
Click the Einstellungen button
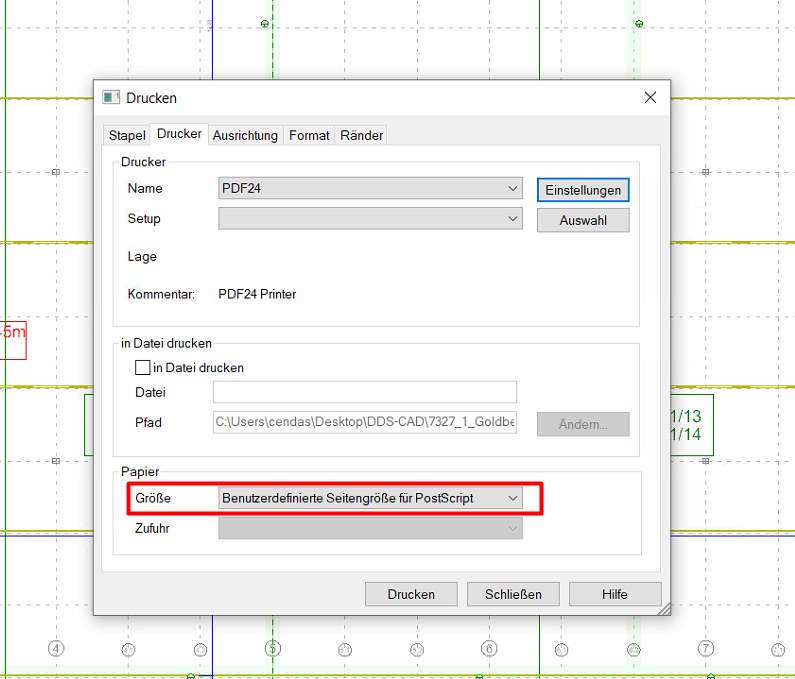pos(583,190)
